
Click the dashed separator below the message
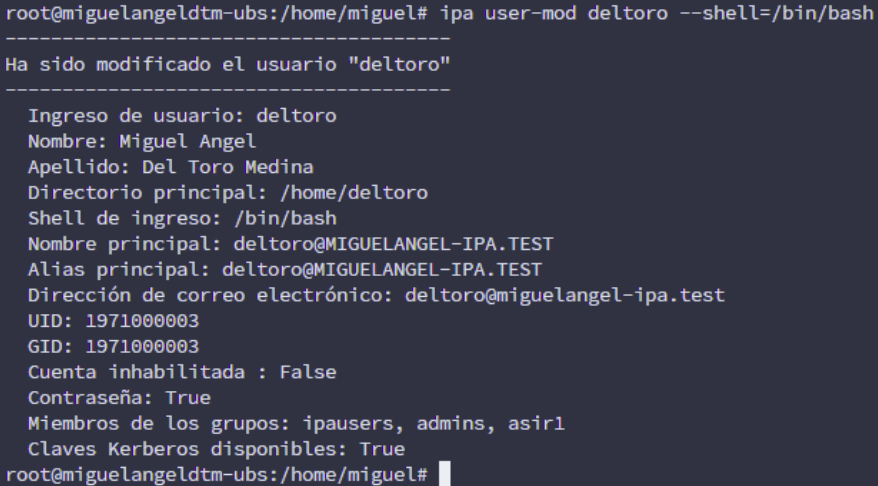pos(228,90)
